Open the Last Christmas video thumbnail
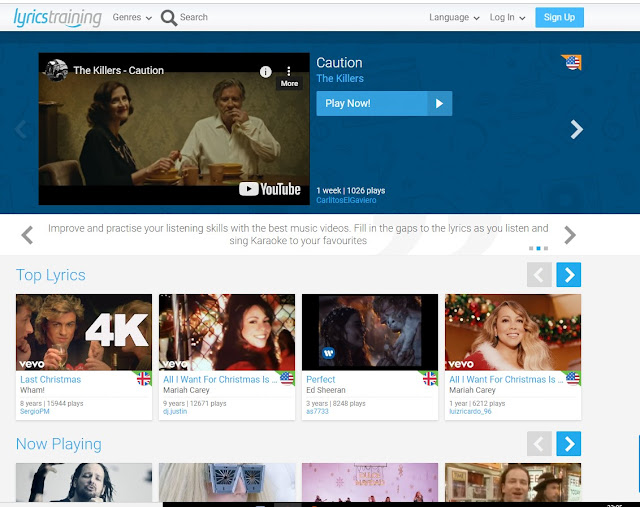640x507 pixels. tap(84, 332)
